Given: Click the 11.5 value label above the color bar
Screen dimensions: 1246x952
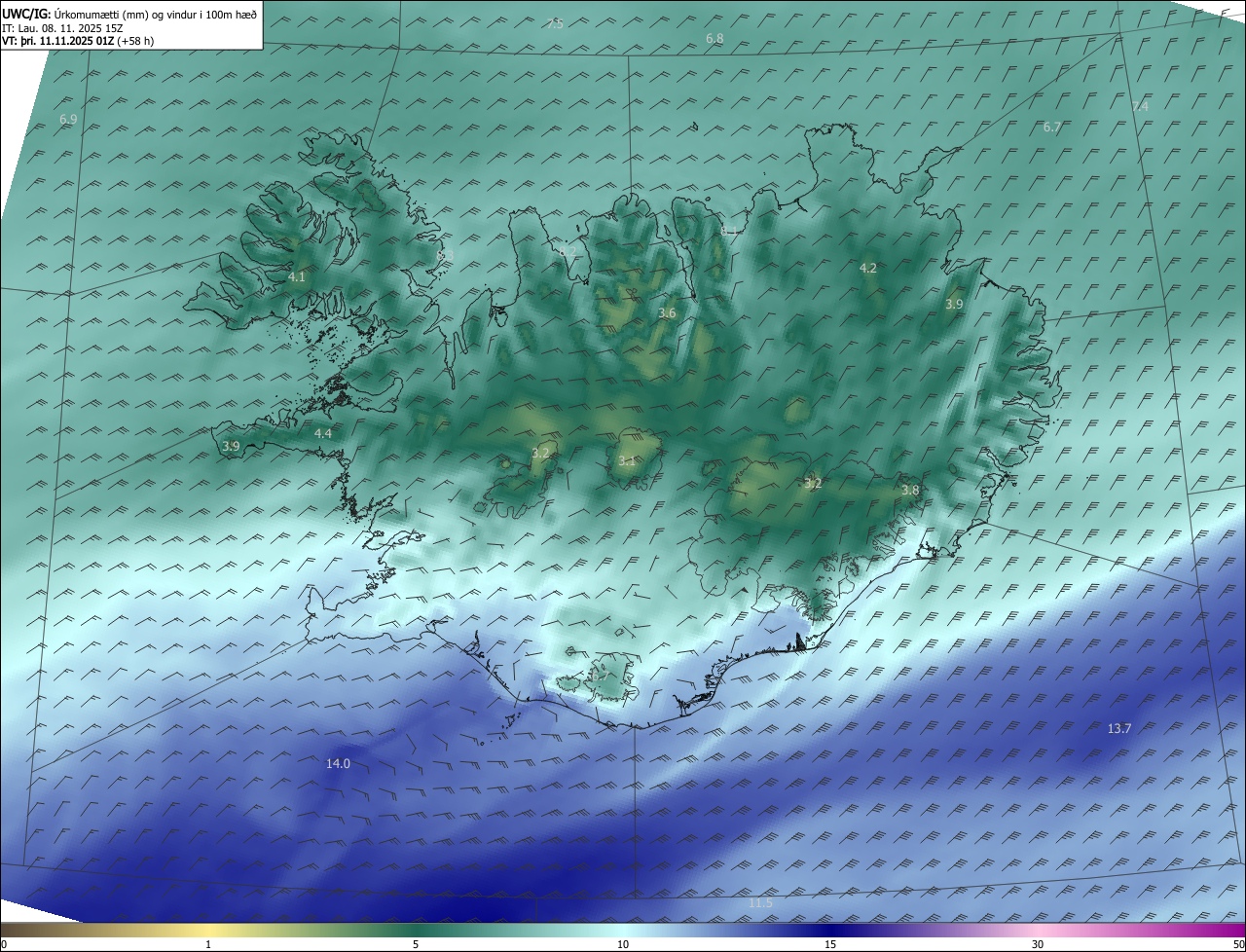Looking at the screenshot, I should [760, 903].
